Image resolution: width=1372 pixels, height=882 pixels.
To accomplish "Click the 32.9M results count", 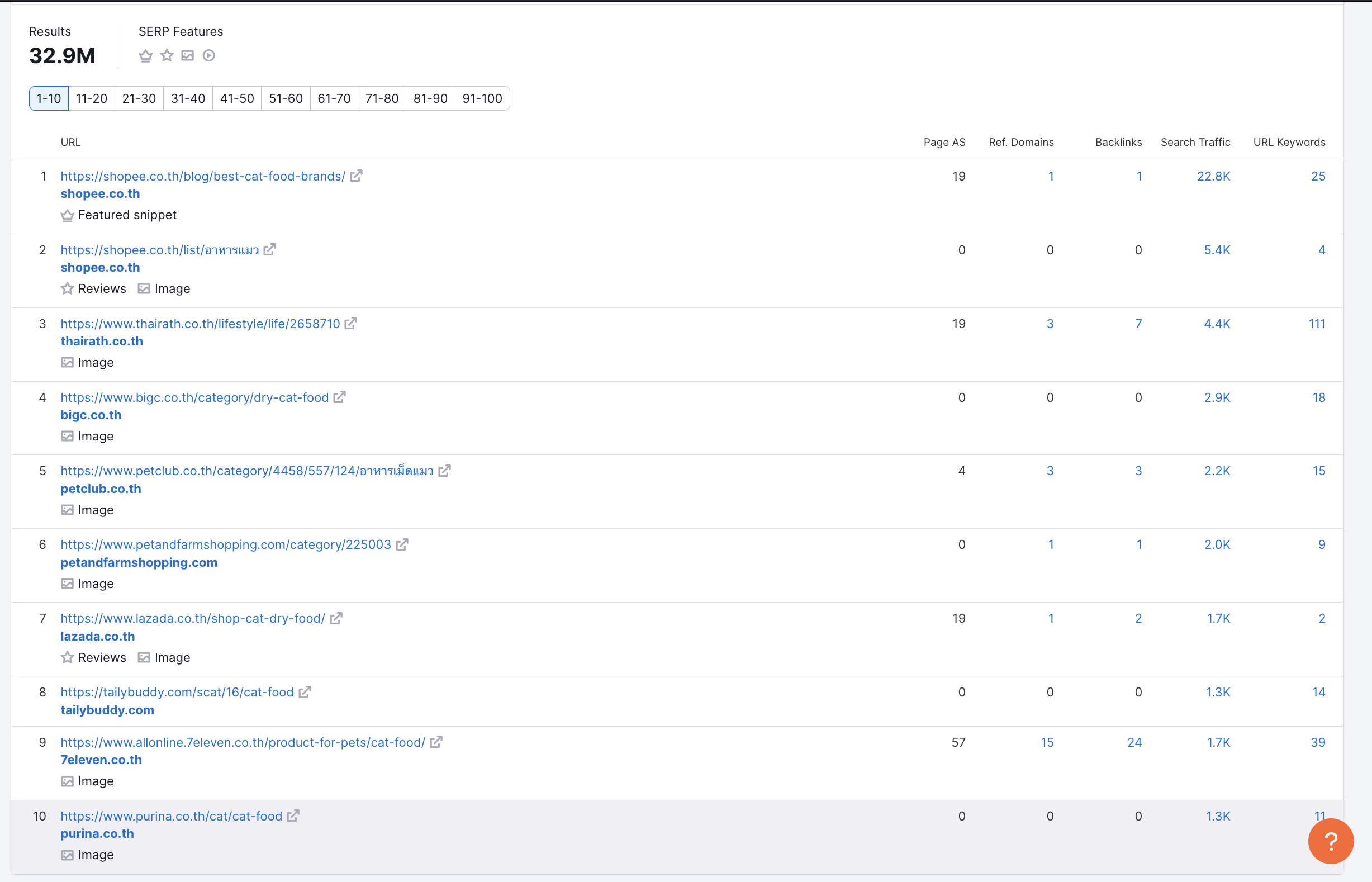I will [x=63, y=55].
